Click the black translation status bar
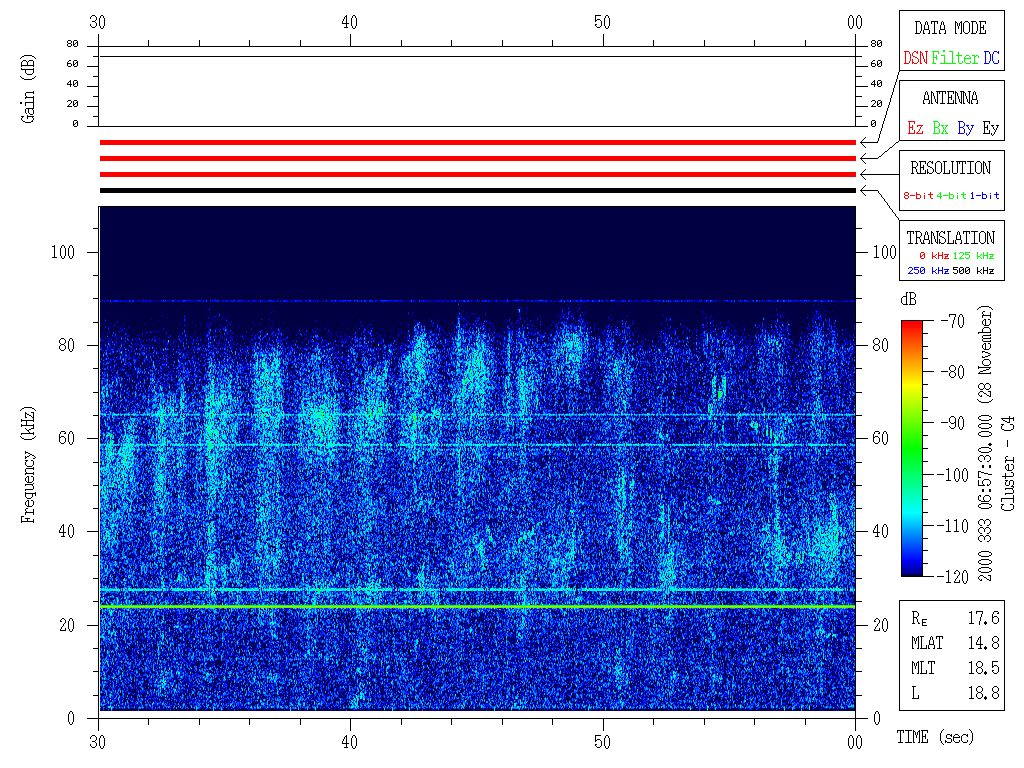This screenshot has height=768, width=1024. pos(477,190)
